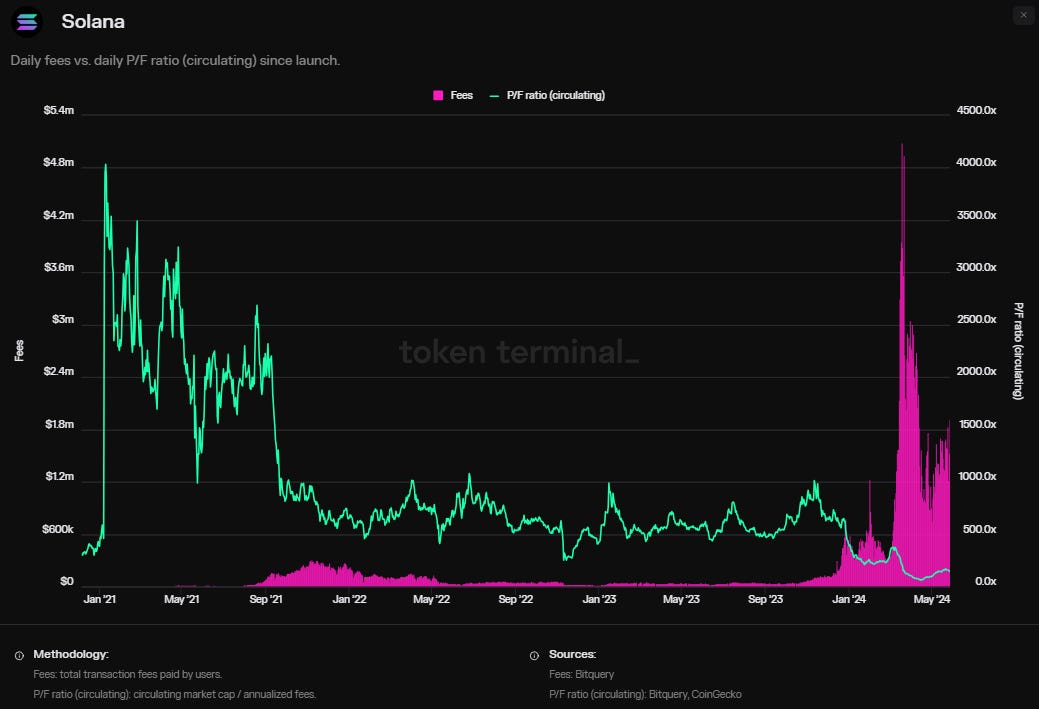Viewport: 1039px width, 709px height.
Task: Click the Sep '22 date label
Action: (x=516, y=600)
